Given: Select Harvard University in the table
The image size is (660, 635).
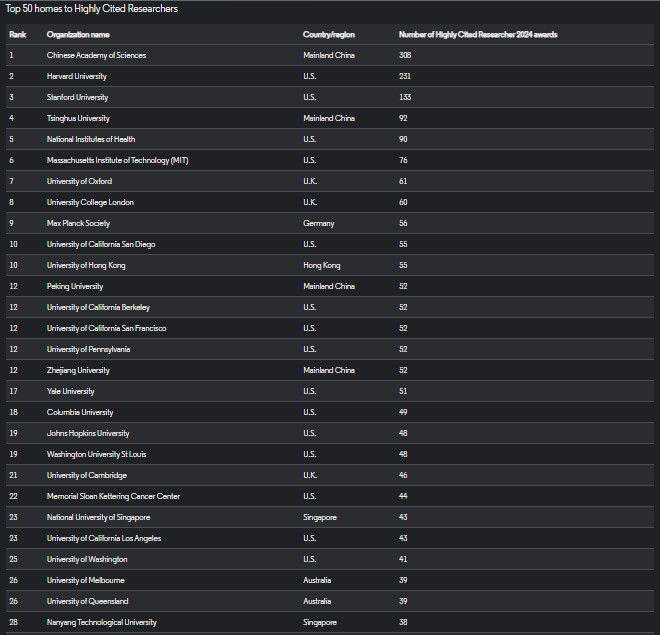Looking at the screenshot, I should tap(77, 76).
